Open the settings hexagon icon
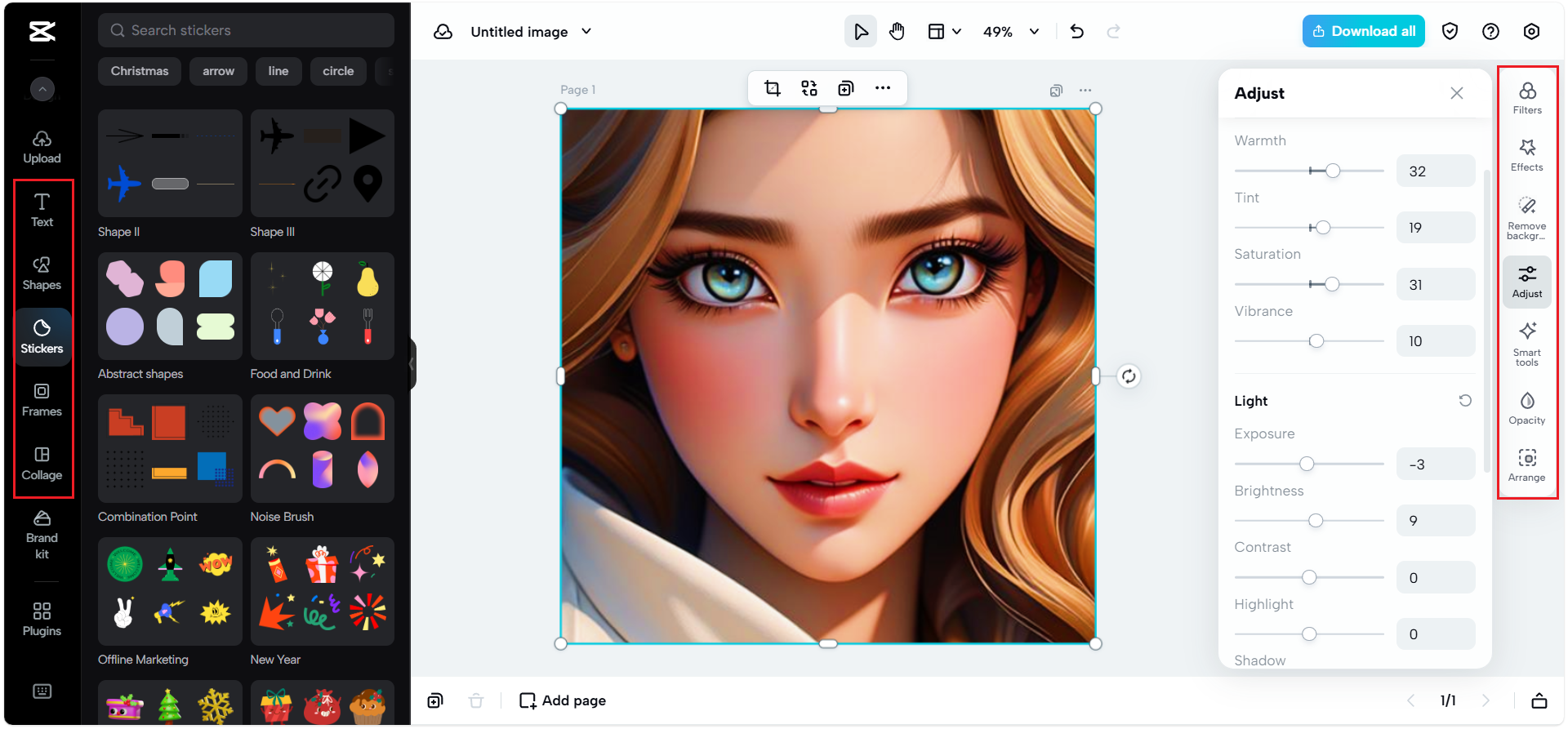The image size is (1568, 729). click(x=1531, y=31)
